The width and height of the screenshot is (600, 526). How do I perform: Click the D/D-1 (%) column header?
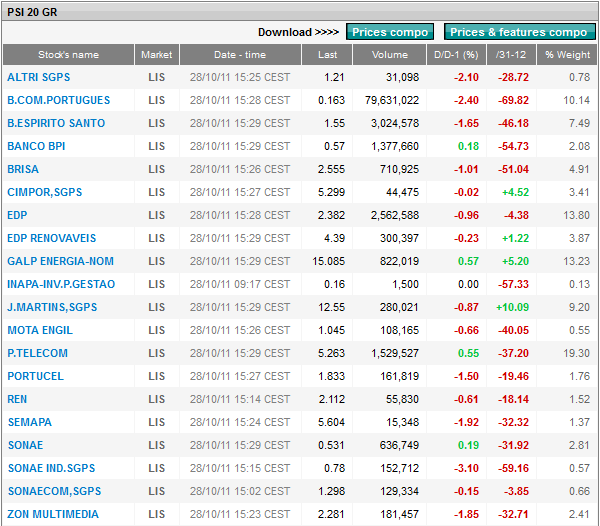(456, 55)
